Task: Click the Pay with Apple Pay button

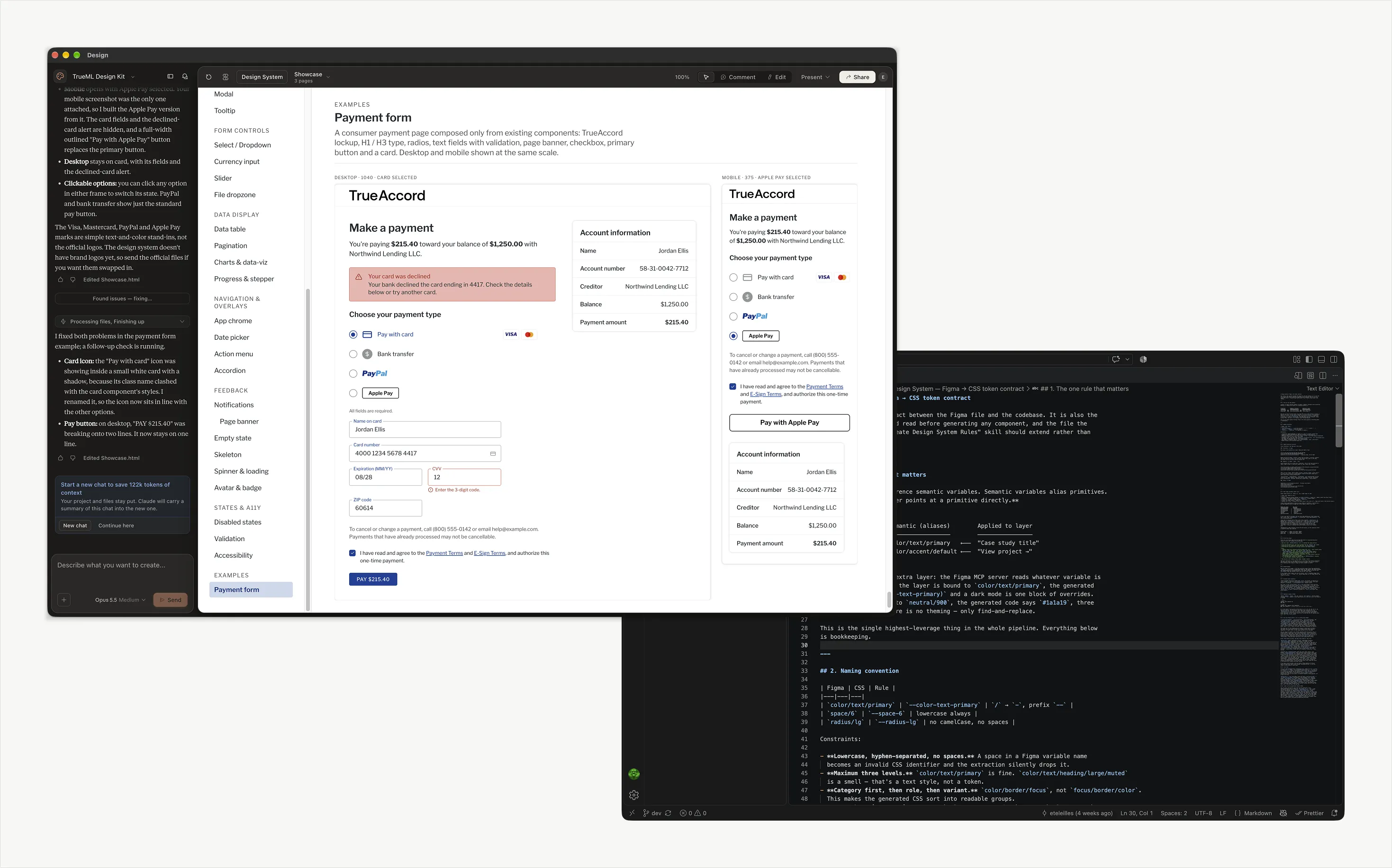Action: tap(789, 423)
